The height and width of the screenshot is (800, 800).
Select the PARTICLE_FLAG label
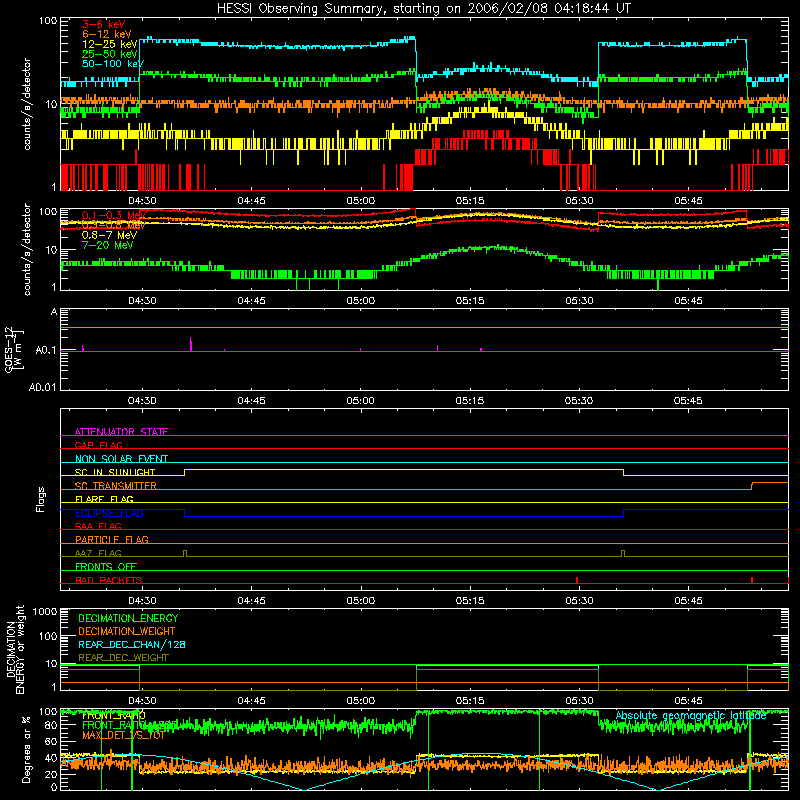click(112, 539)
